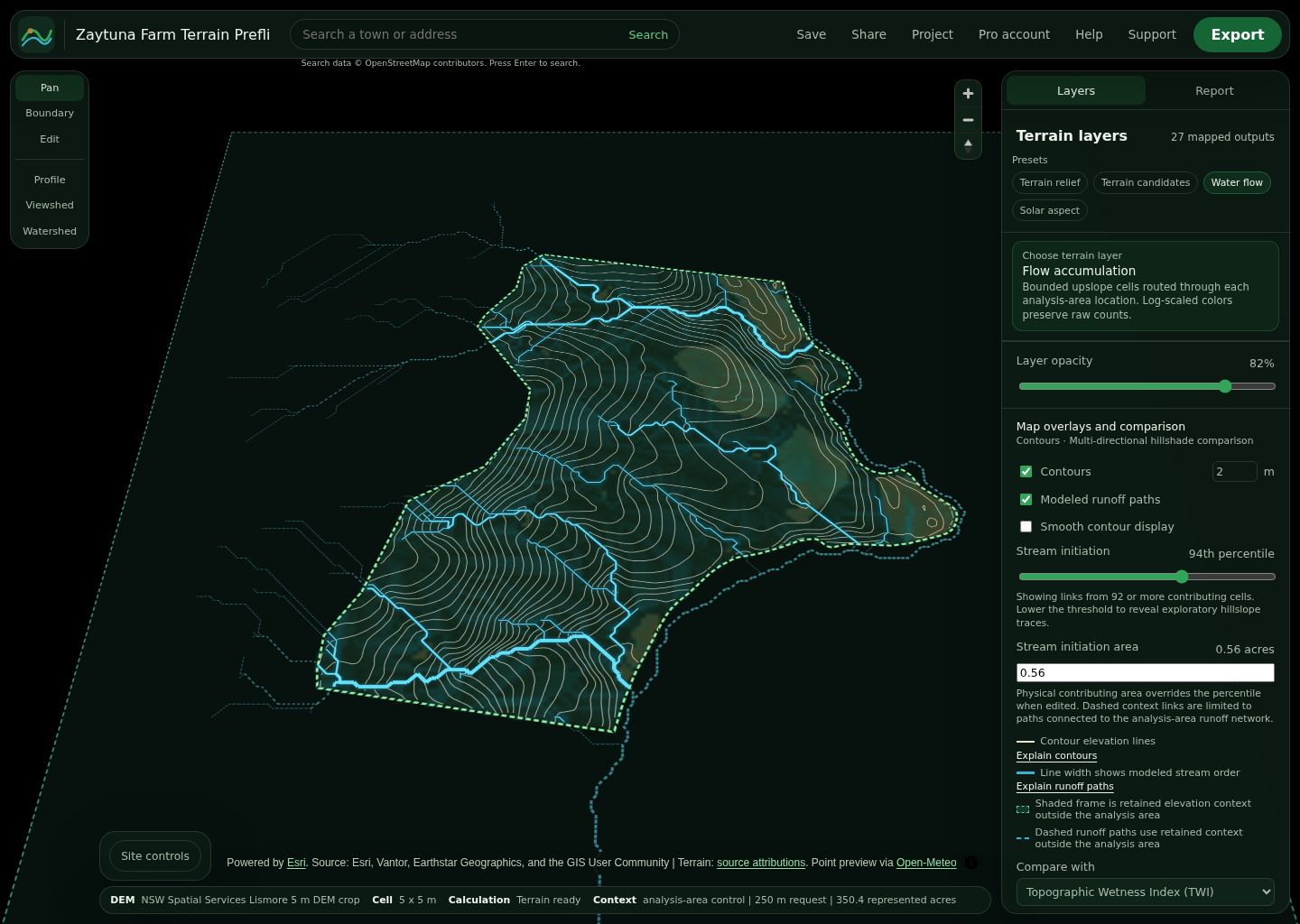The height and width of the screenshot is (924, 1300).
Task: Click 'NSW Spatial Services Lismore 5 m DEM crop'
Action: [x=250, y=901]
